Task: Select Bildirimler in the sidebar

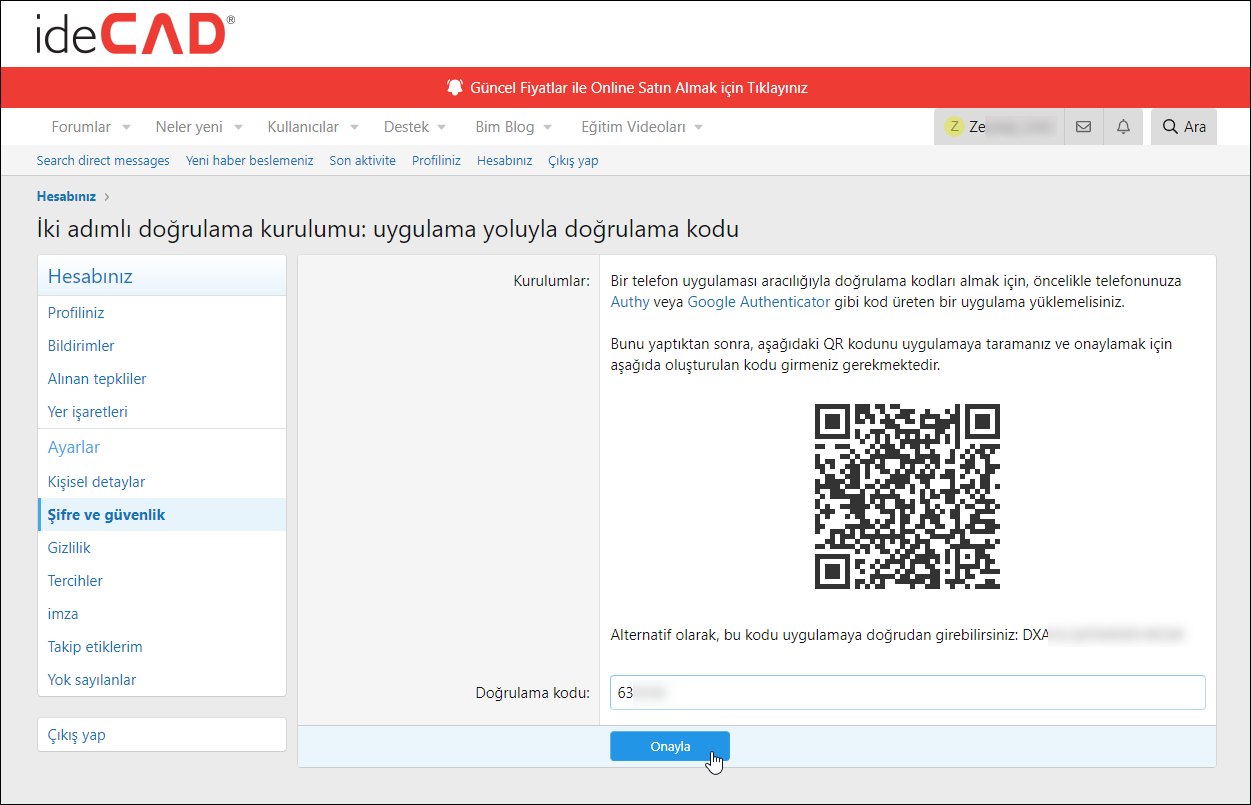Action: [x=162, y=346]
